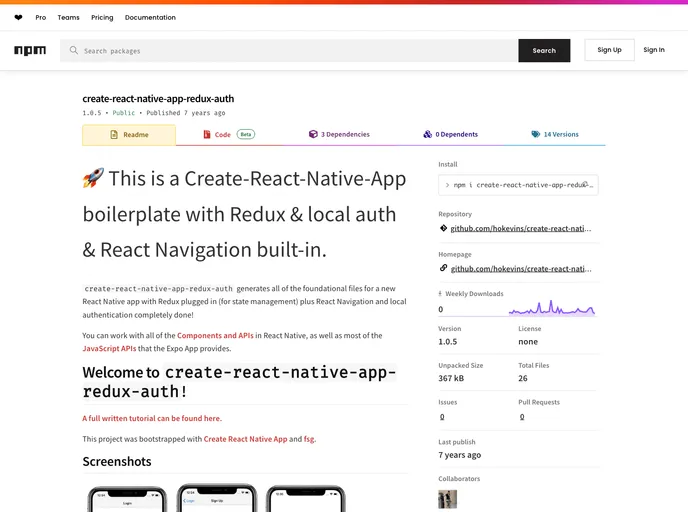Switch to the Code tab
688x512 pixels.
coord(229,134)
